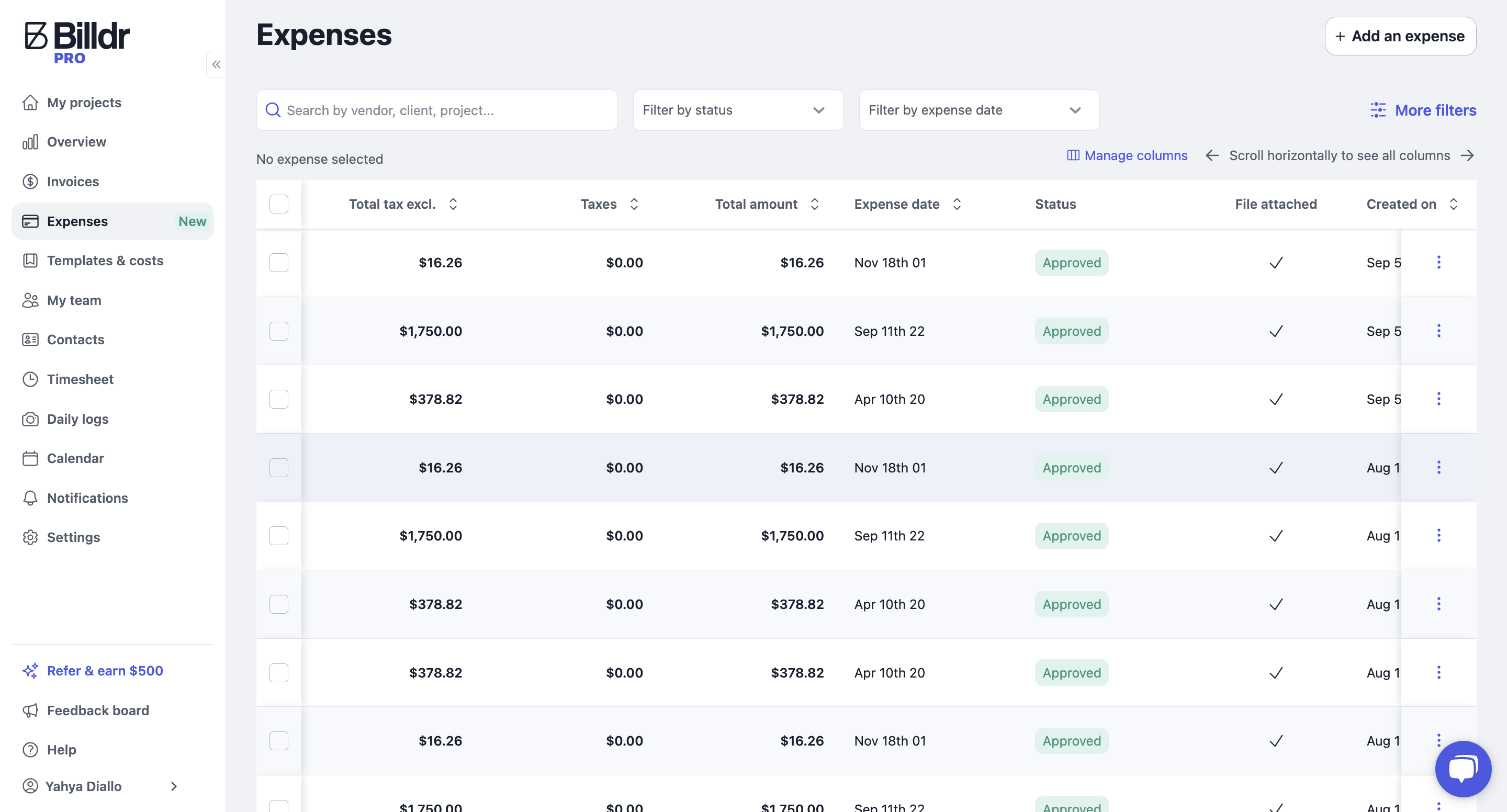The height and width of the screenshot is (812, 1507).
Task: Expand the Yahya Diallo account menu
Action: (99, 786)
